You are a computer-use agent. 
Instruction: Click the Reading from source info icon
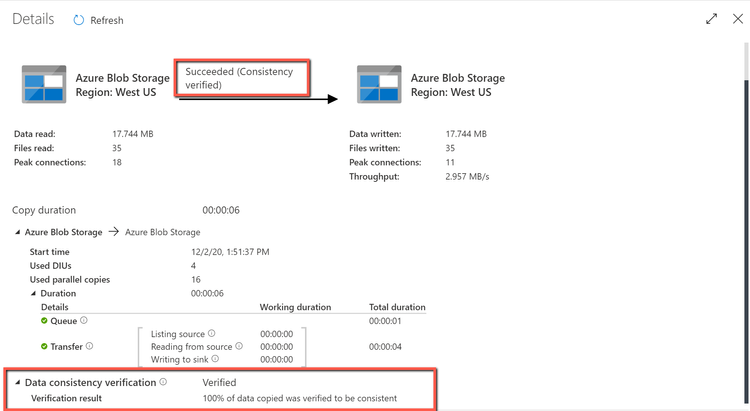(238, 346)
